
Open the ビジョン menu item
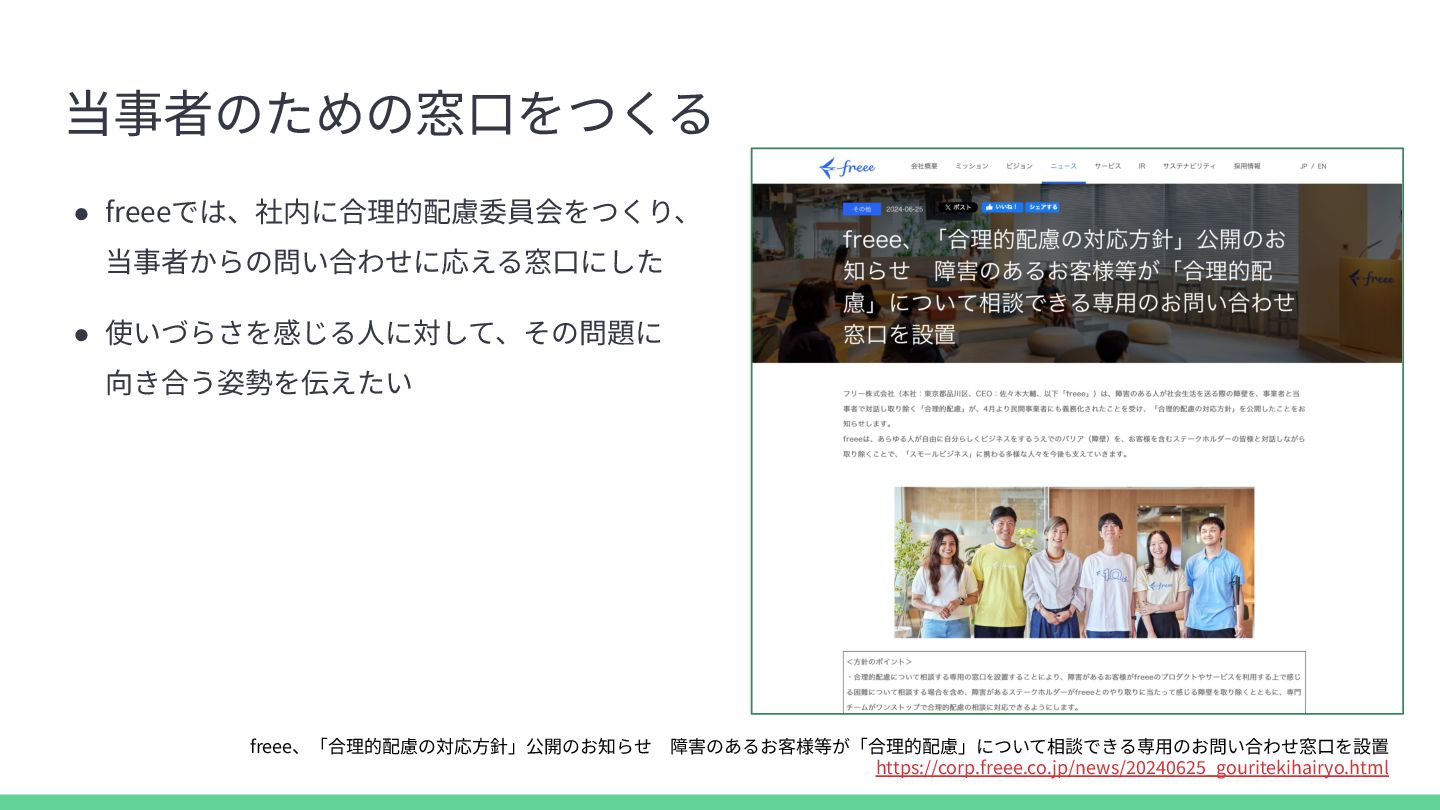[1019, 166]
